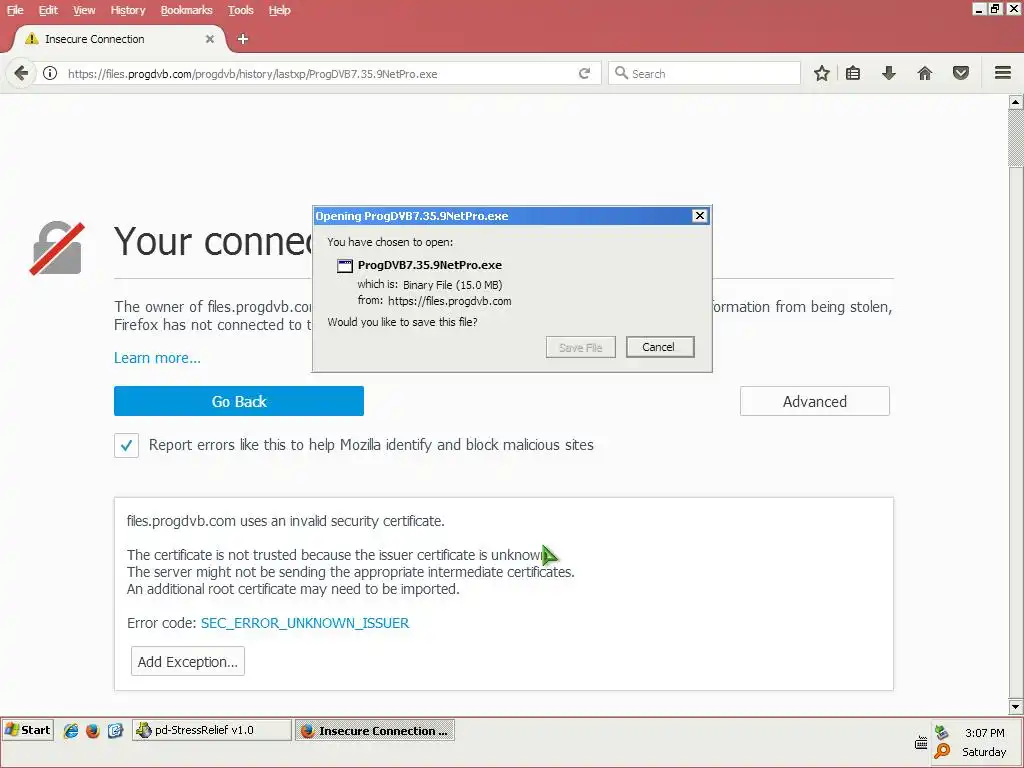Image resolution: width=1024 pixels, height=768 pixels.
Task: Click the page scrollbar down arrow
Action: pos(1016,707)
